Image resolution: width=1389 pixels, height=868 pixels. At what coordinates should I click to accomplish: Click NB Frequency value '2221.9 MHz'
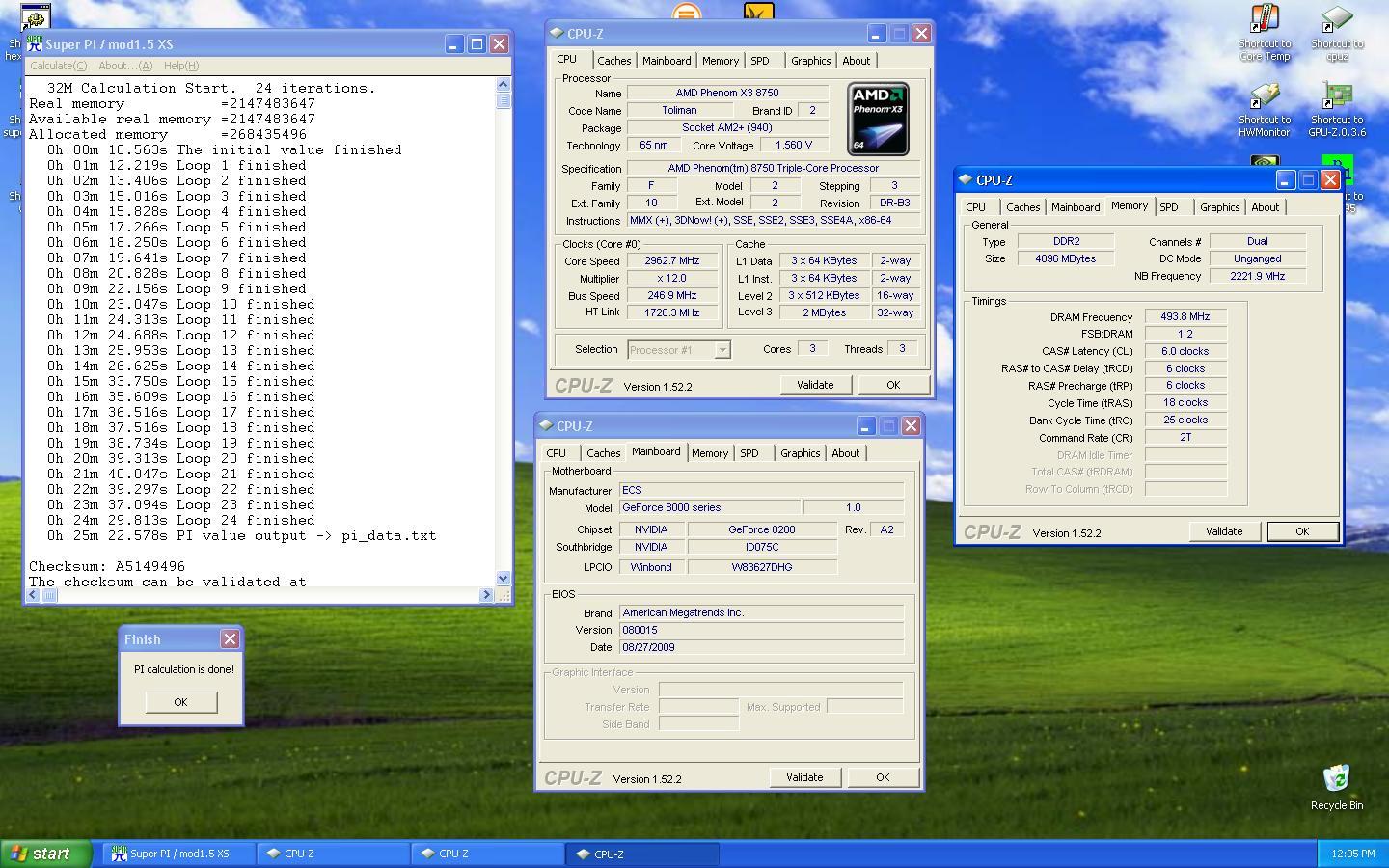pos(1257,276)
